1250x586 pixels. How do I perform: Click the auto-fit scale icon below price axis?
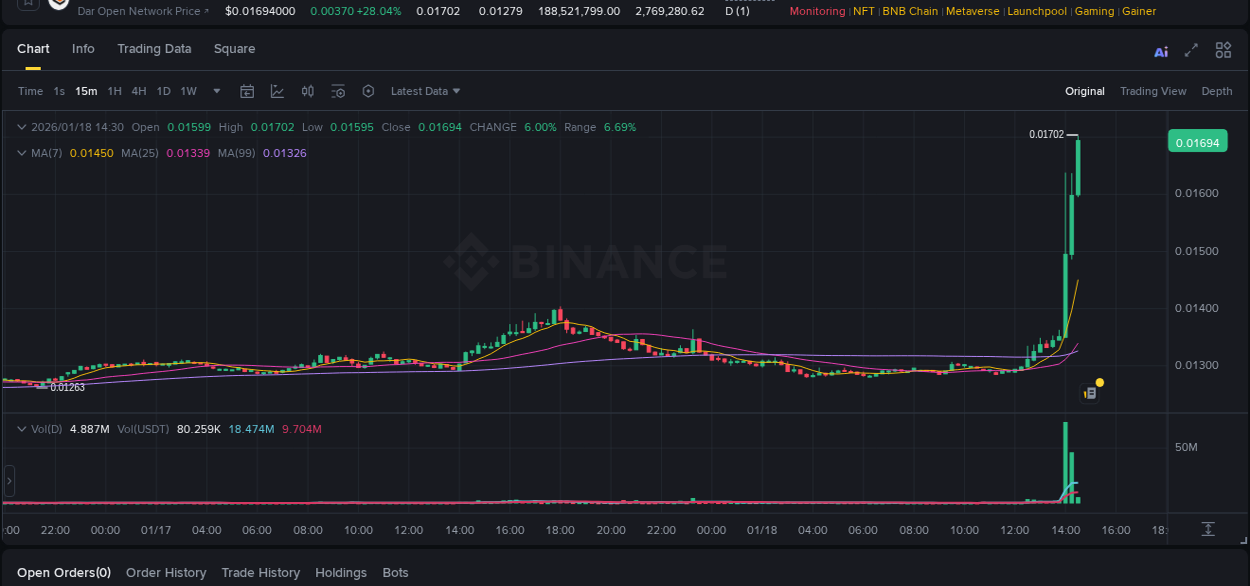point(1208,529)
